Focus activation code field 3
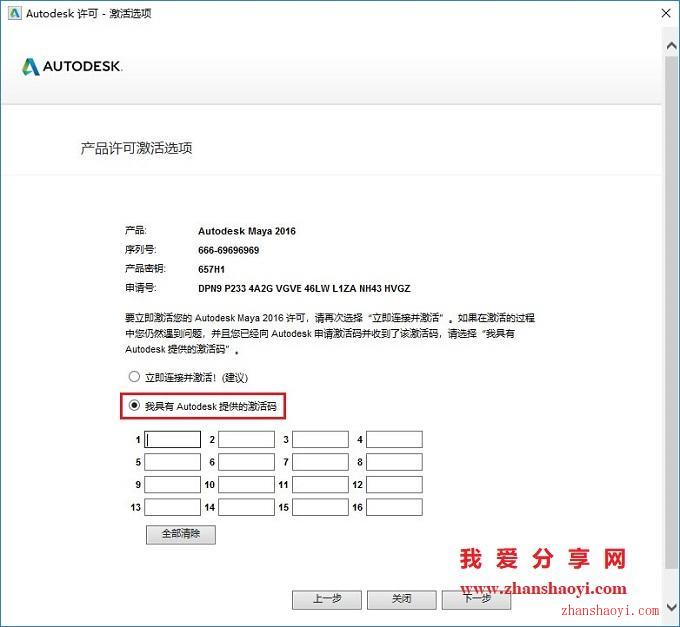The width and height of the screenshot is (680, 627). [x=320, y=439]
